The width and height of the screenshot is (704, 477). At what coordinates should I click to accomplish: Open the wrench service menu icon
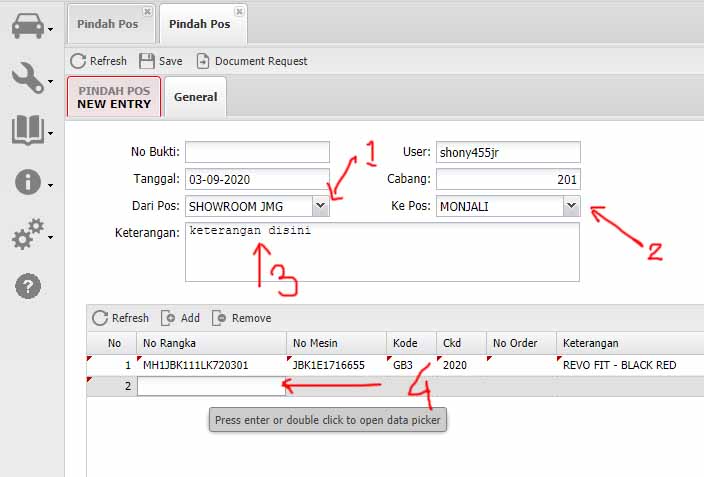tap(28, 77)
